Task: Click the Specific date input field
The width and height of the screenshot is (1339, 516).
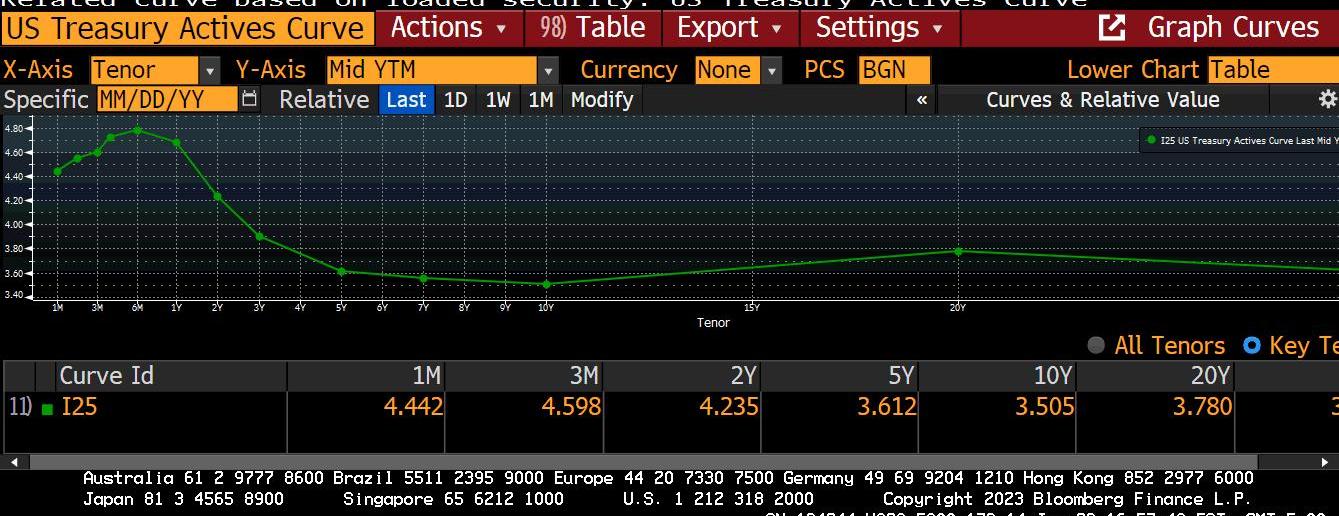Action: 167,99
